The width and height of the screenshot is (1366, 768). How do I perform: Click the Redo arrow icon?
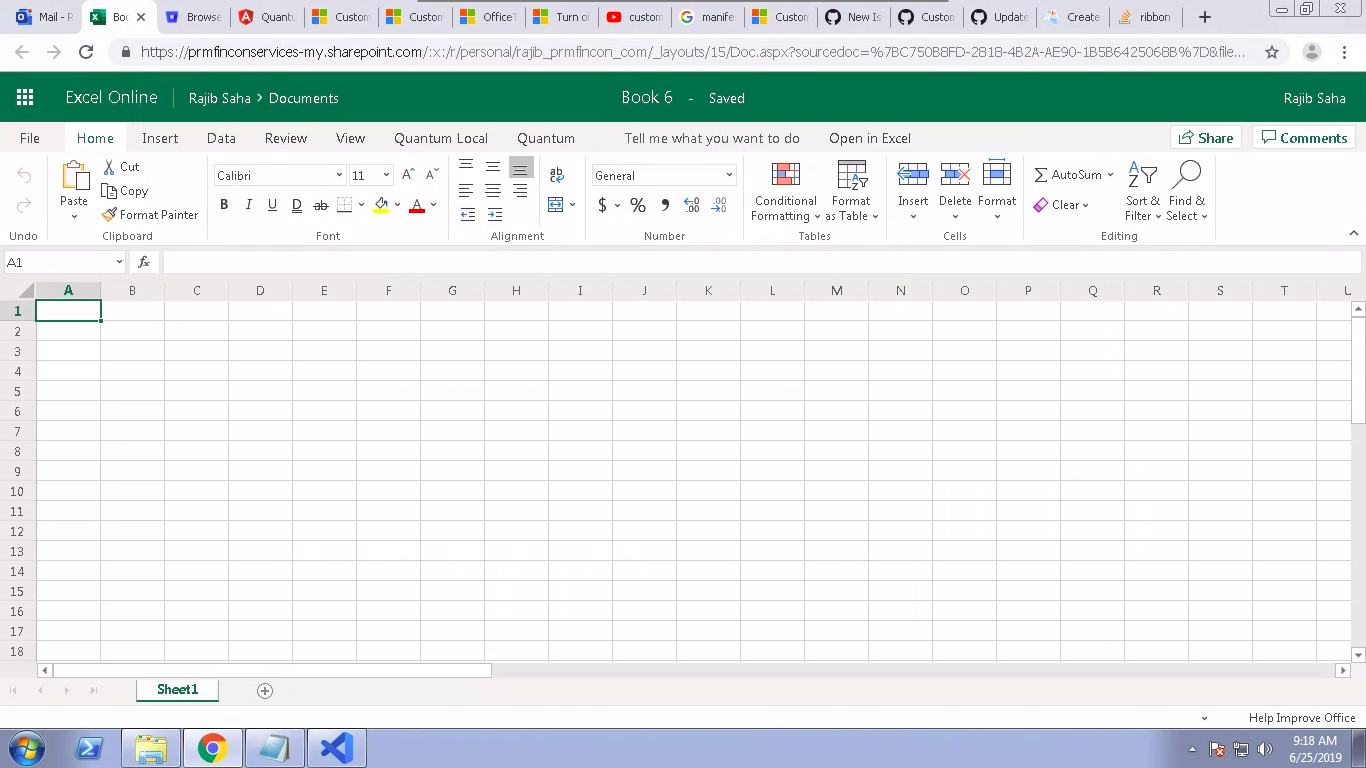(x=24, y=206)
